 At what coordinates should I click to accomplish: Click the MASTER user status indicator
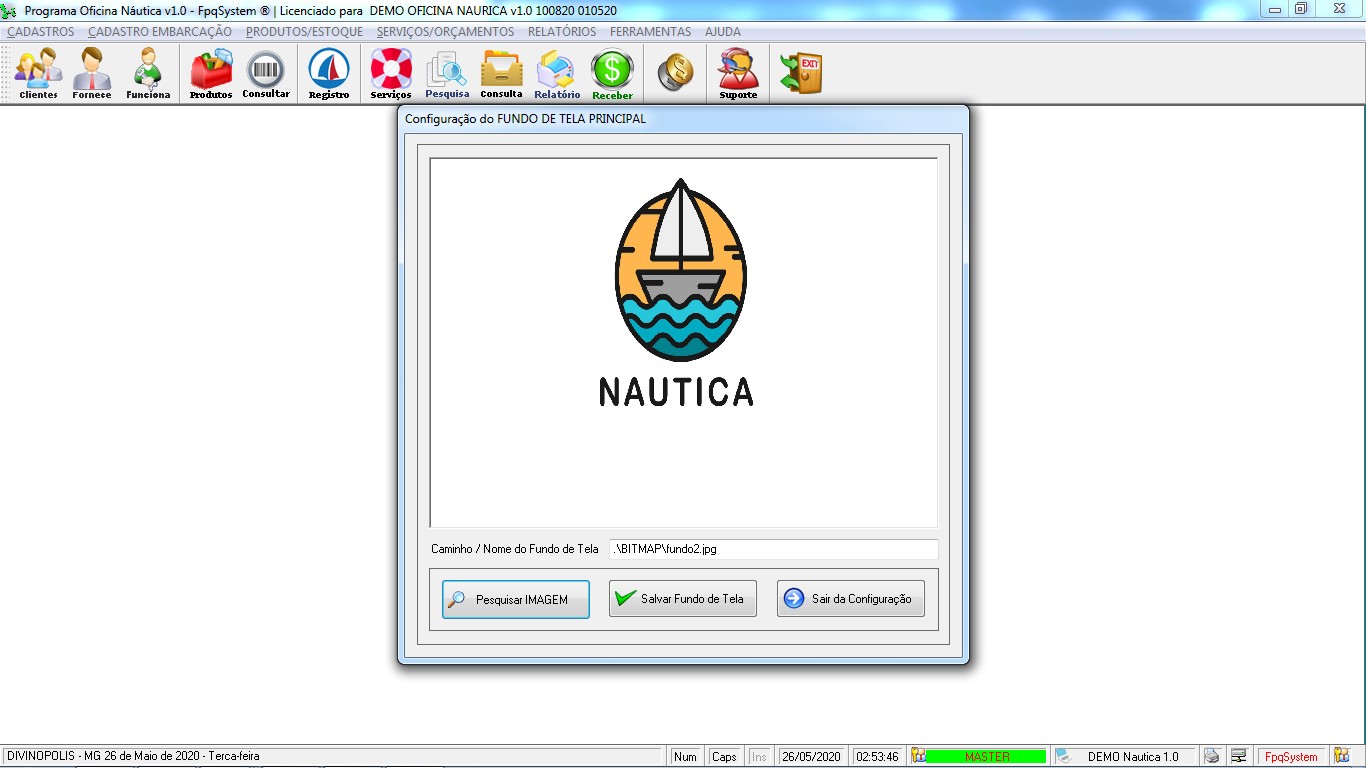pyautogui.click(x=986, y=756)
